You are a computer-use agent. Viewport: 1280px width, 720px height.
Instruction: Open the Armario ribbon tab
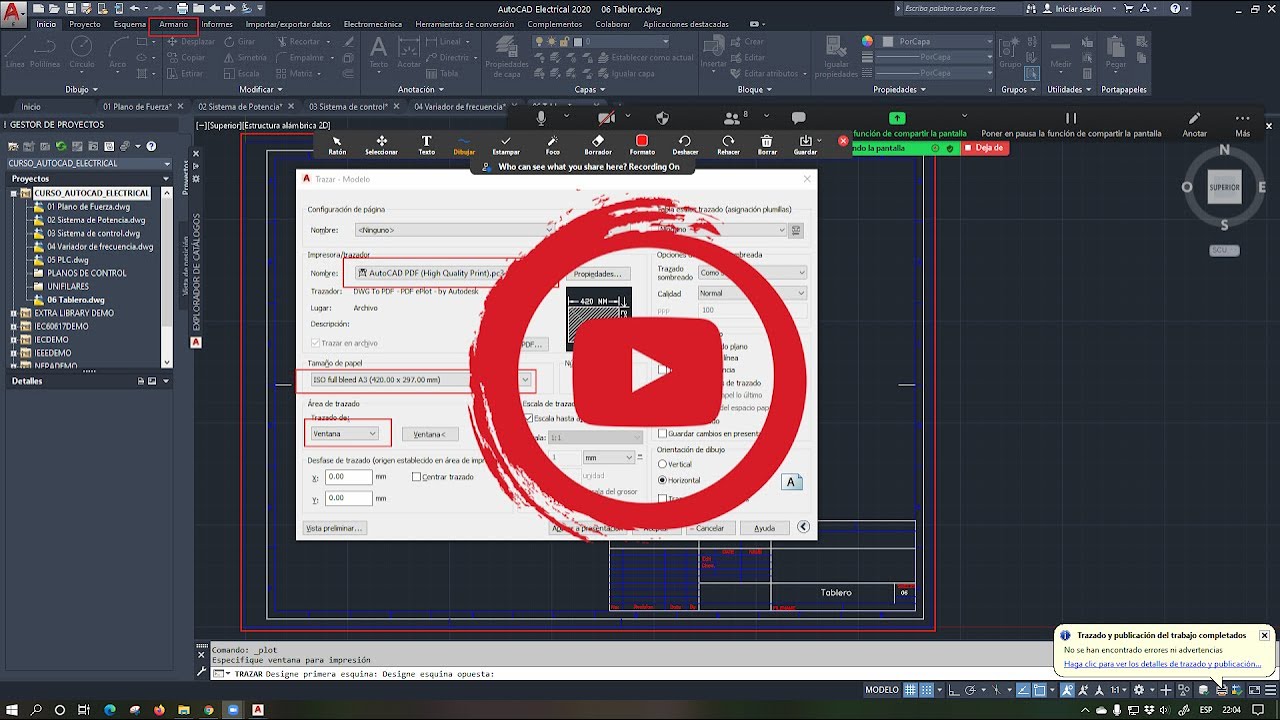tap(173, 24)
